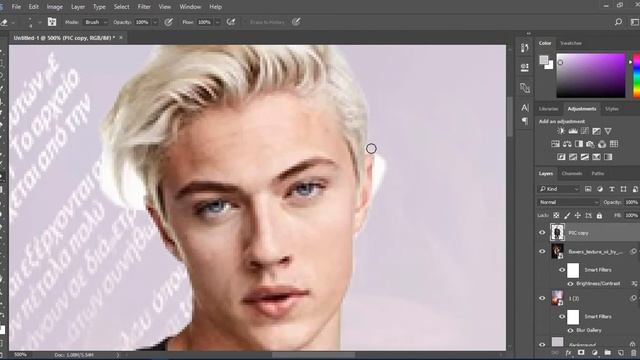640x360 pixels.
Task: Switch to the Paths tab
Action: coord(598,173)
